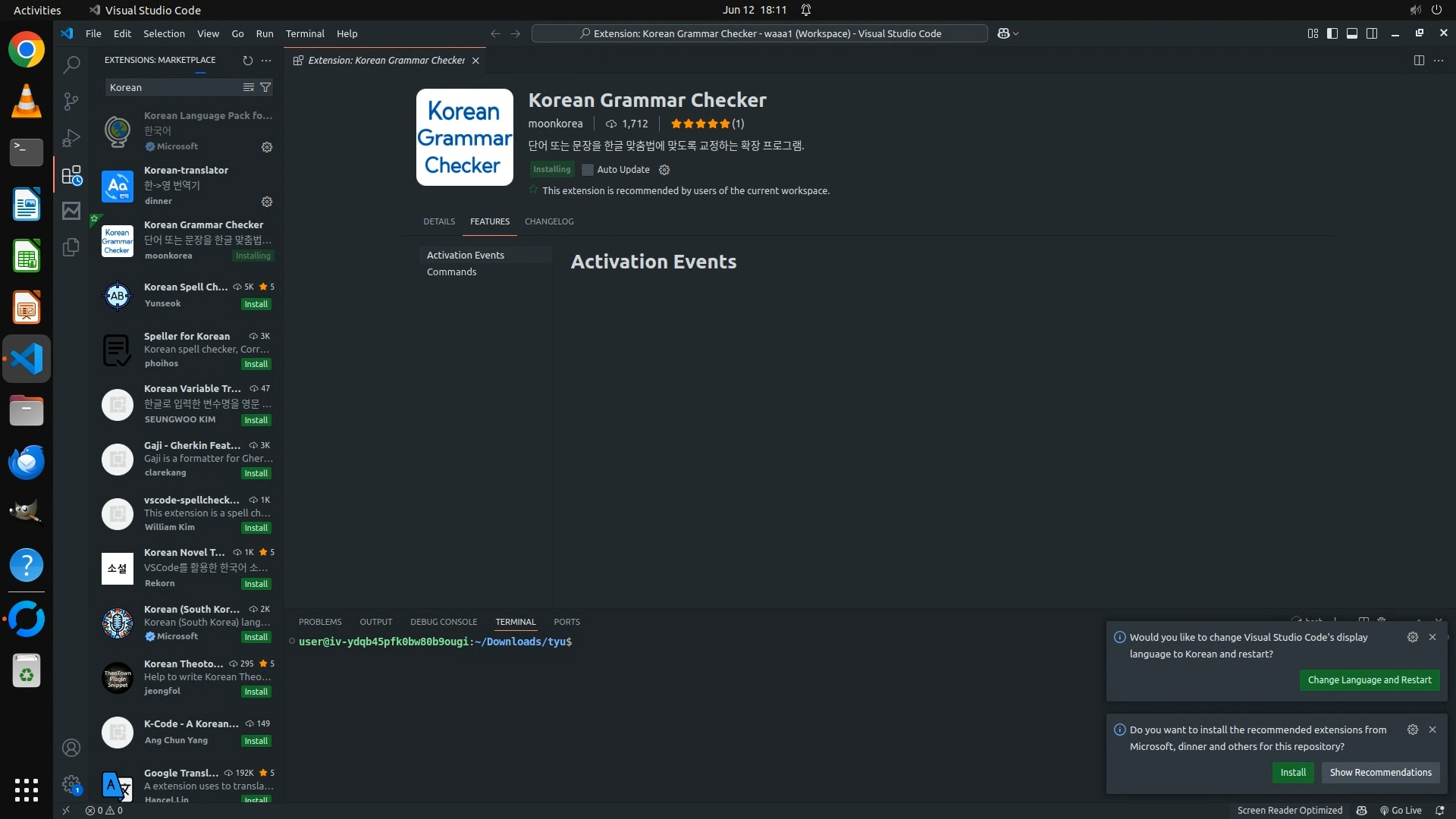The image size is (1456, 819).
Task: Click Change Language and Restart button
Action: pyautogui.click(x=1369, y=679)
